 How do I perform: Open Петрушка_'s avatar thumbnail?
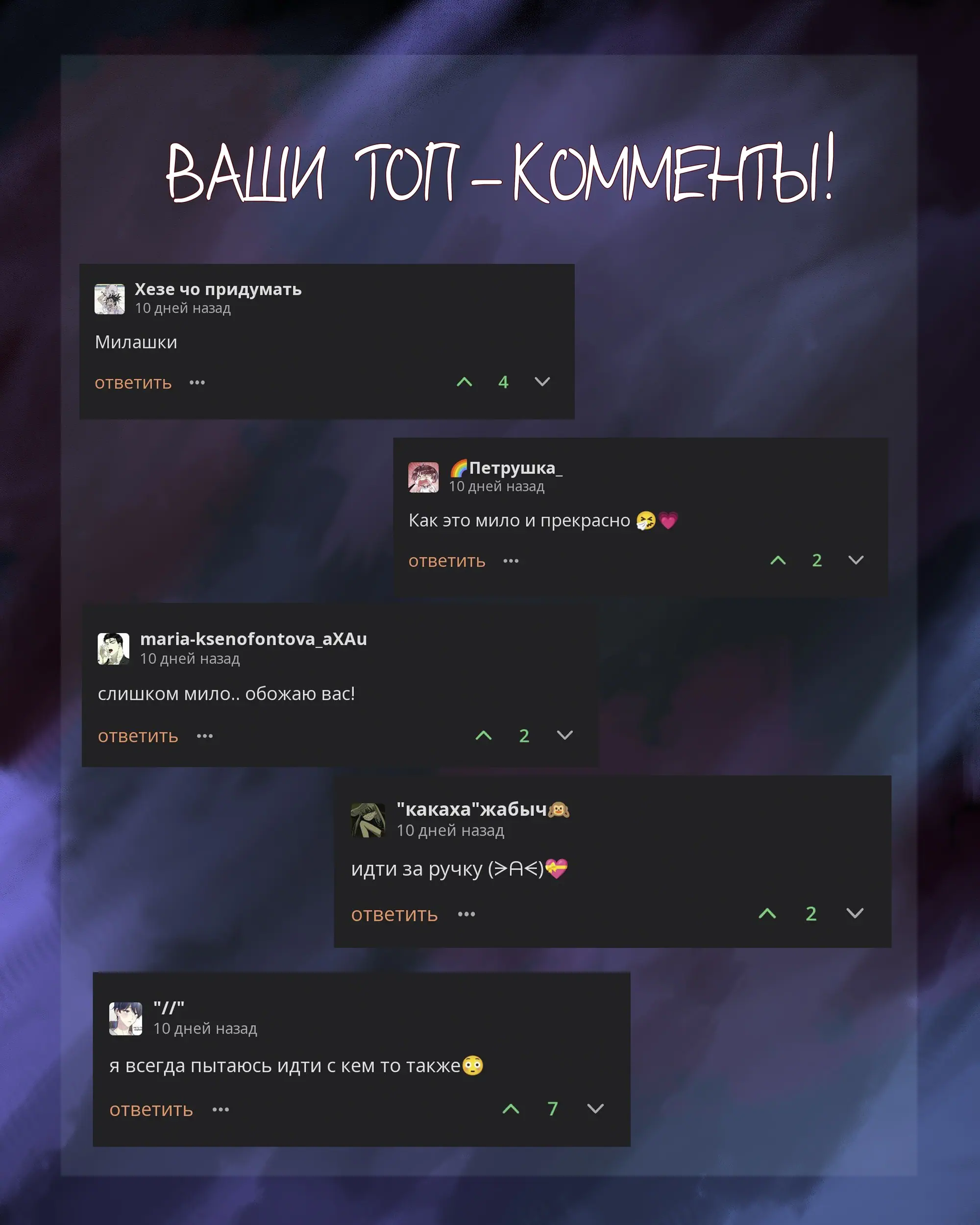[x=423, y=477]
